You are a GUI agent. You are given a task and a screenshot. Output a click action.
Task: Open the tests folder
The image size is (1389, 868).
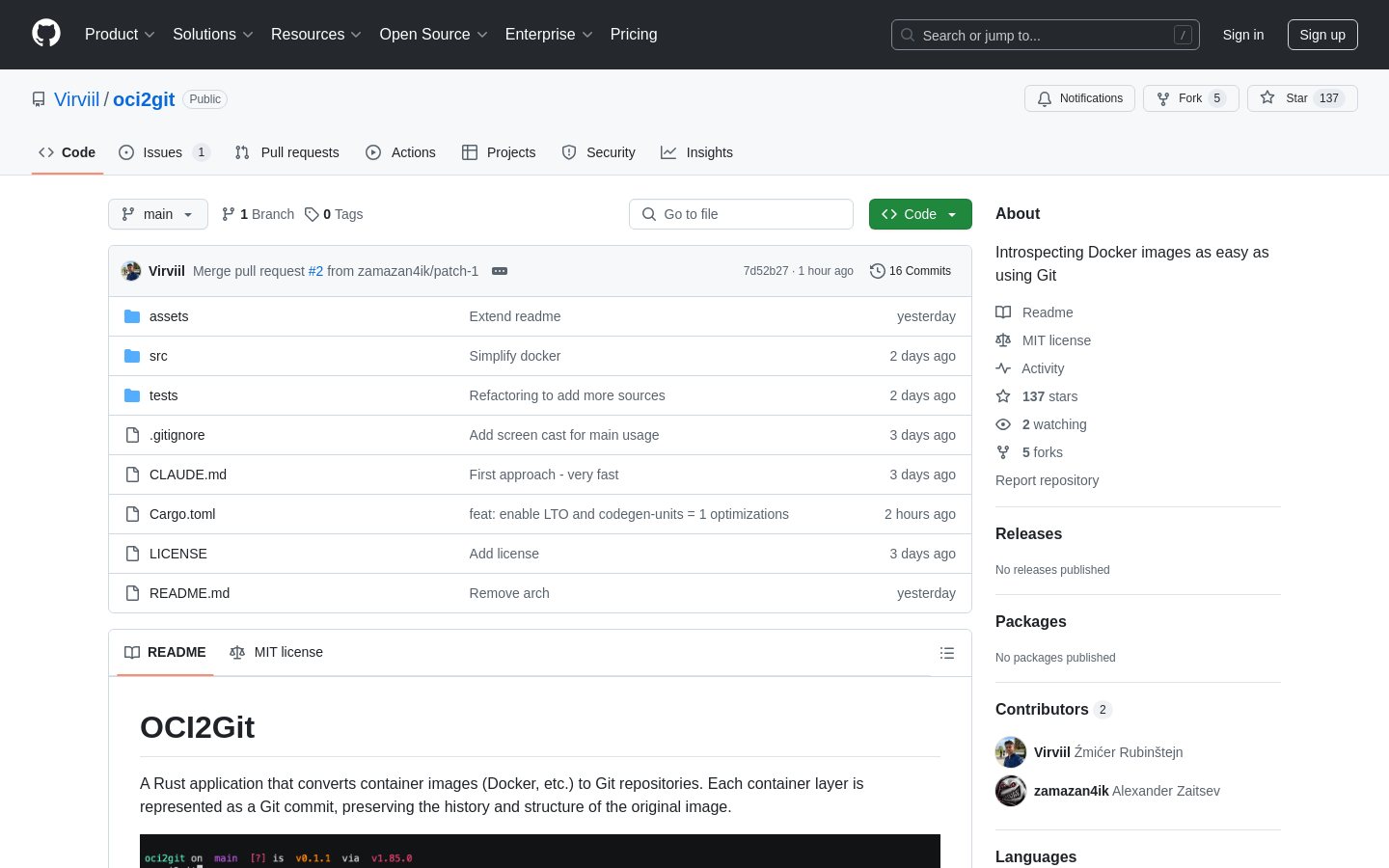164,395
